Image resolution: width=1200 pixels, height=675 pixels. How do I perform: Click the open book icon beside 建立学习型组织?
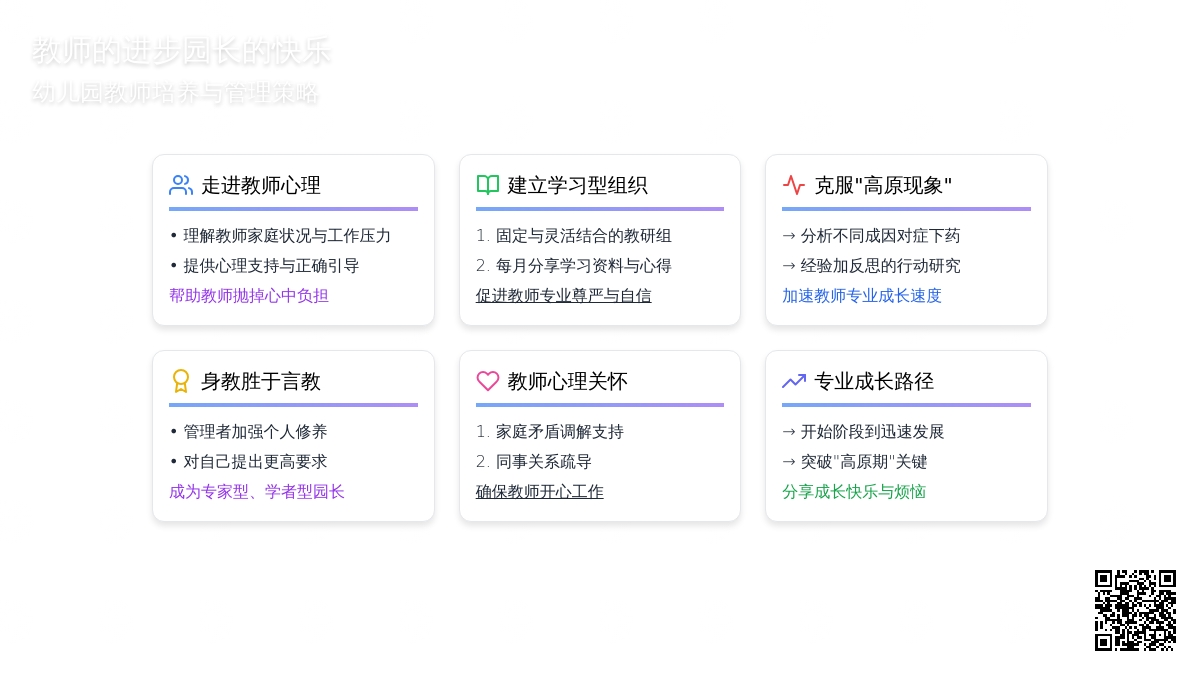coord(488,185)
